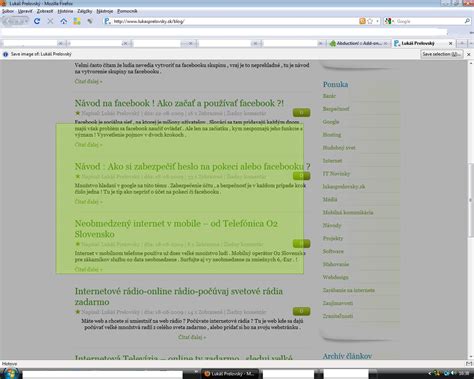Open the Software category link
This screenshot has height=379, width=474.
[x=333, y=251]
